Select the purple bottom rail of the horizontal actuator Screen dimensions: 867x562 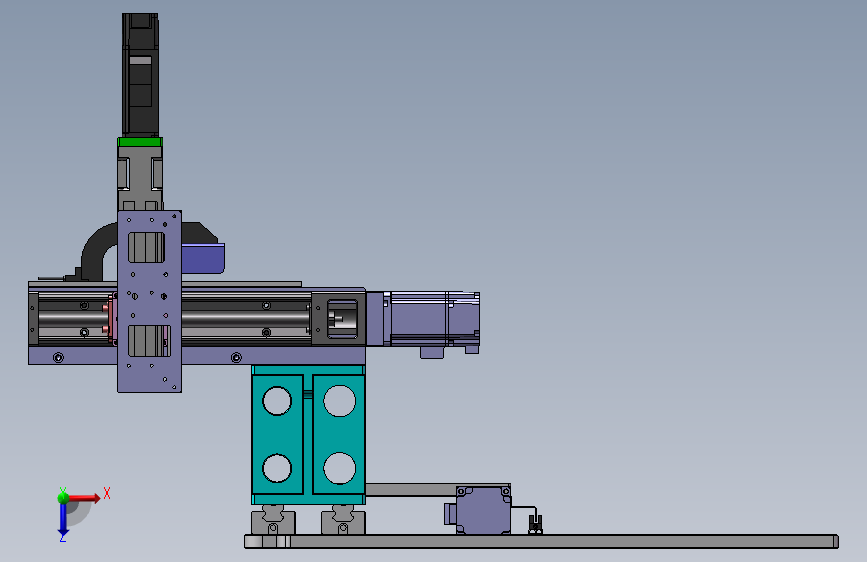click(x=196, y=356)
